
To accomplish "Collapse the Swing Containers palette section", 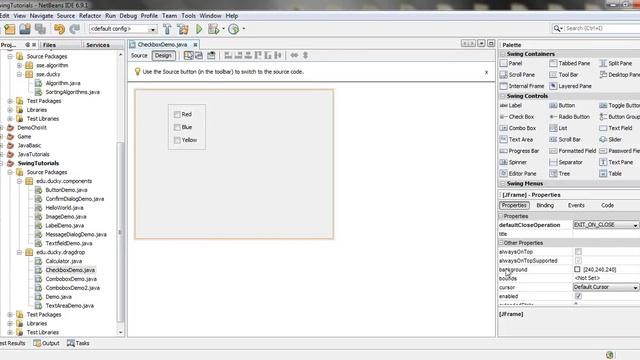I will click(x=503, y=54).
